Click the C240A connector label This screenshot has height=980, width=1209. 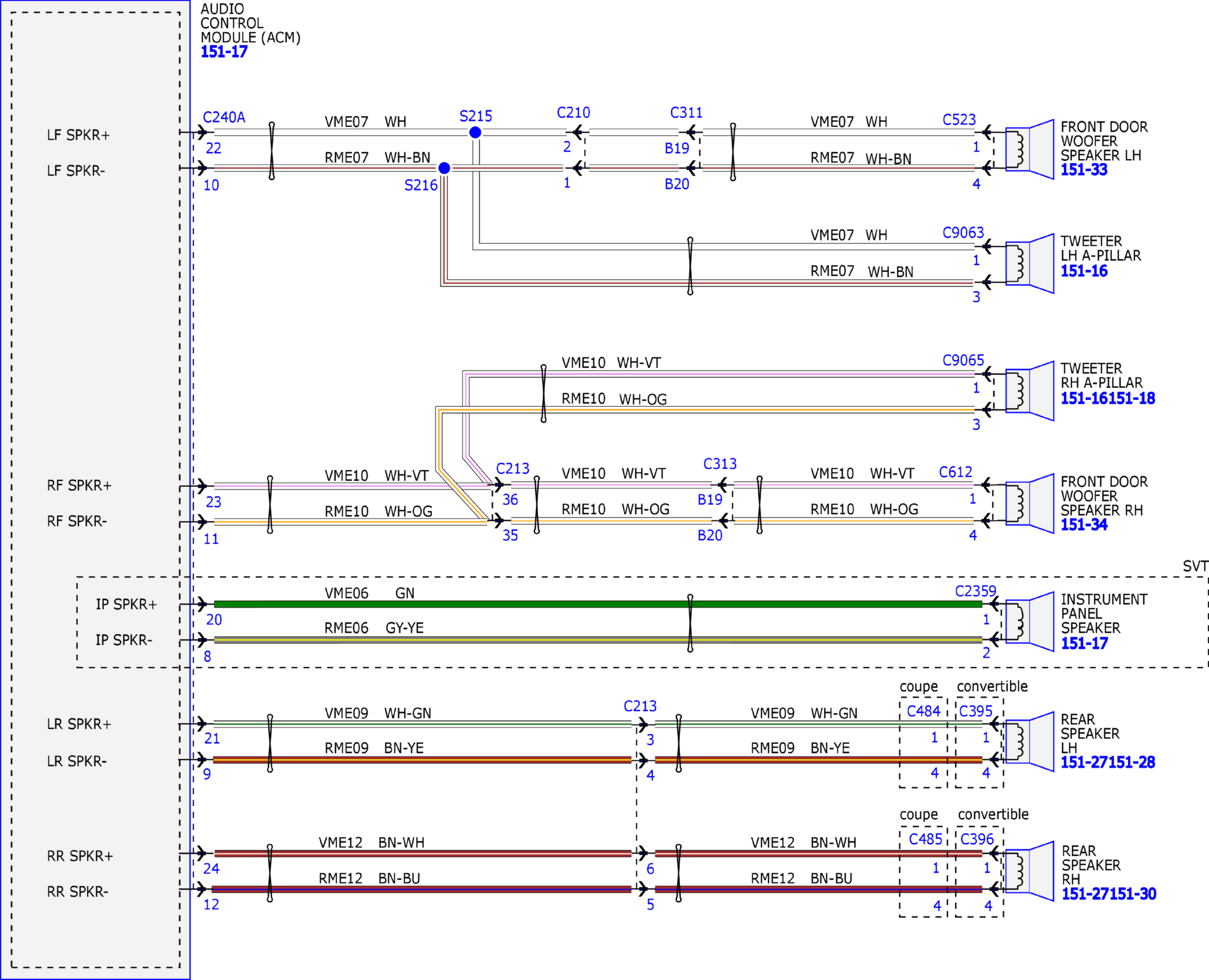pyautogui.click(x=224, y=117)
